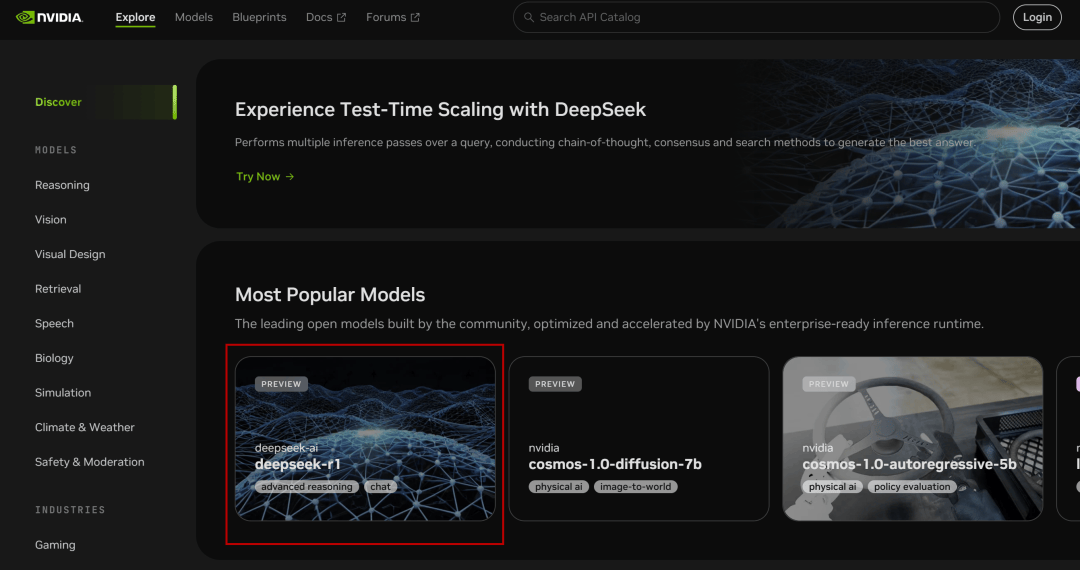Select Gaming under Industries

[x=55, y=545]
